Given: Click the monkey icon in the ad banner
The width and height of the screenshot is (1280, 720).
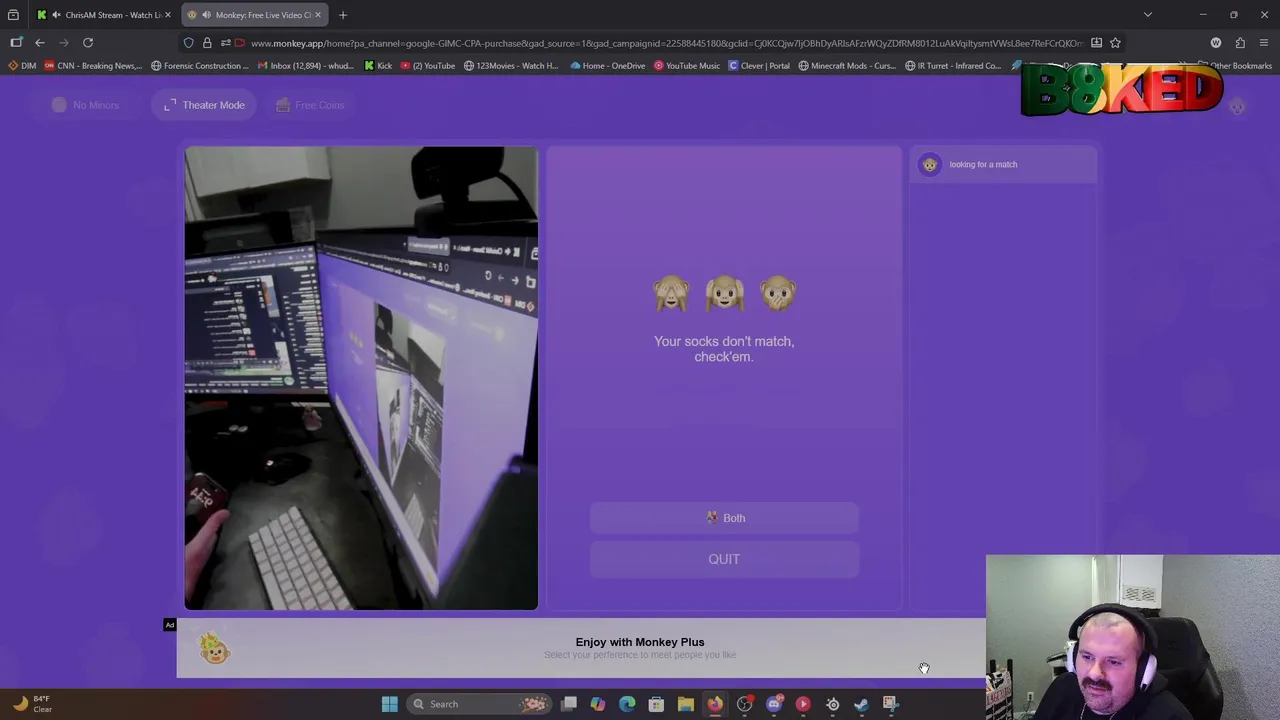Looking at the screenshot, I should (214, 649).
